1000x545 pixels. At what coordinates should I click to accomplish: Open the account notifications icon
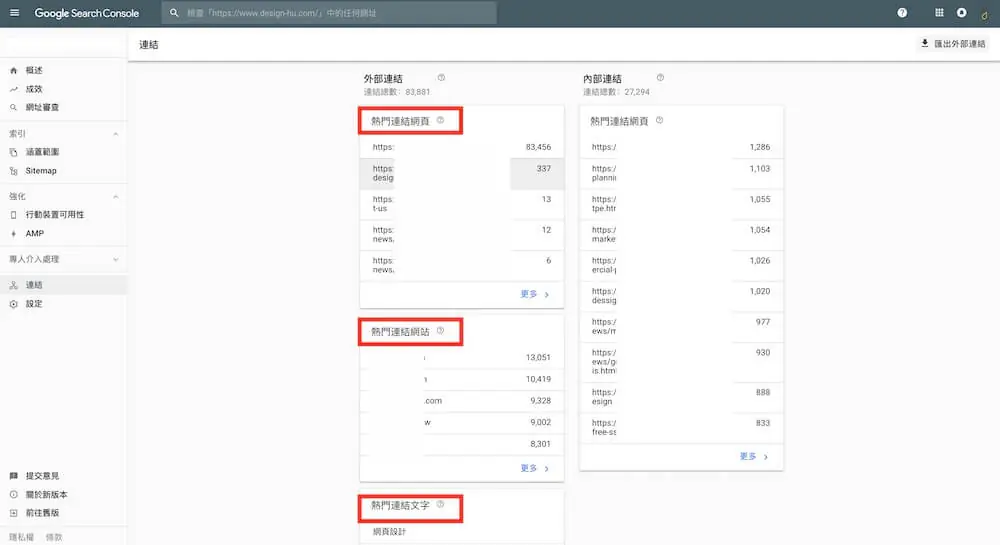[961, 13]
